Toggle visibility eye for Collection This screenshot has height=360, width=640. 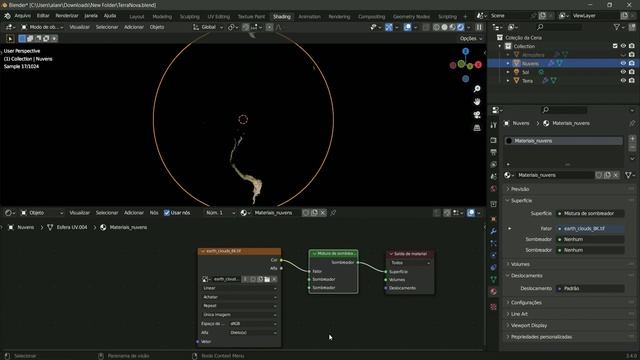point(623,46)
